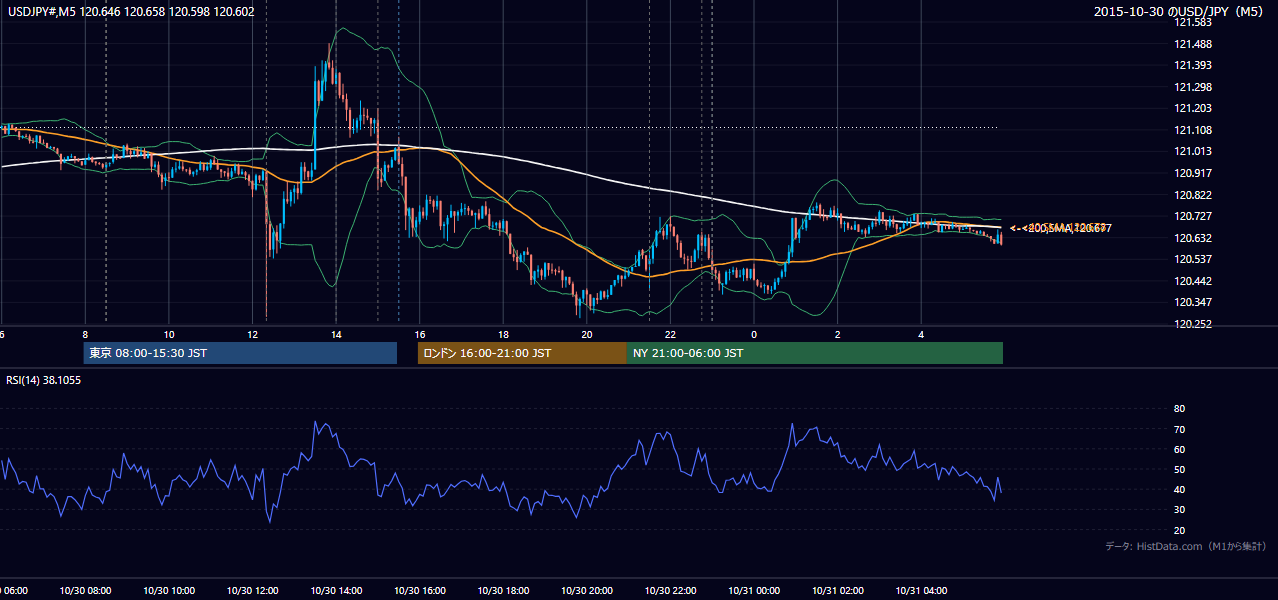Viewport: 1278px width, 600px height.
Task: Click the 120.252 price axis label
Action: pos(1192,324)
